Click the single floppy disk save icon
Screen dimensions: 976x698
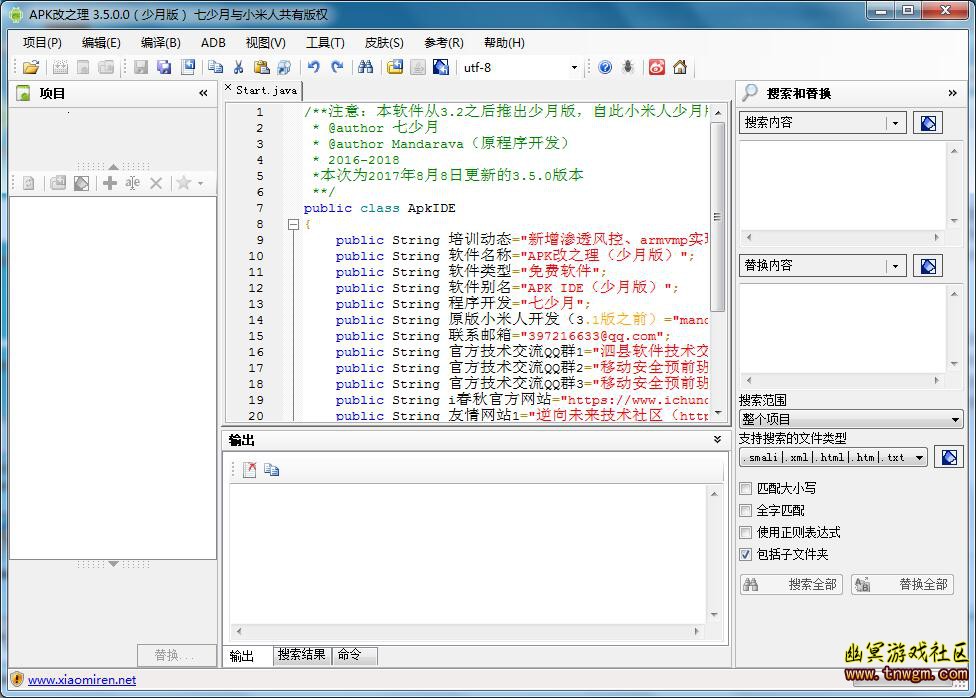(141, 67)
